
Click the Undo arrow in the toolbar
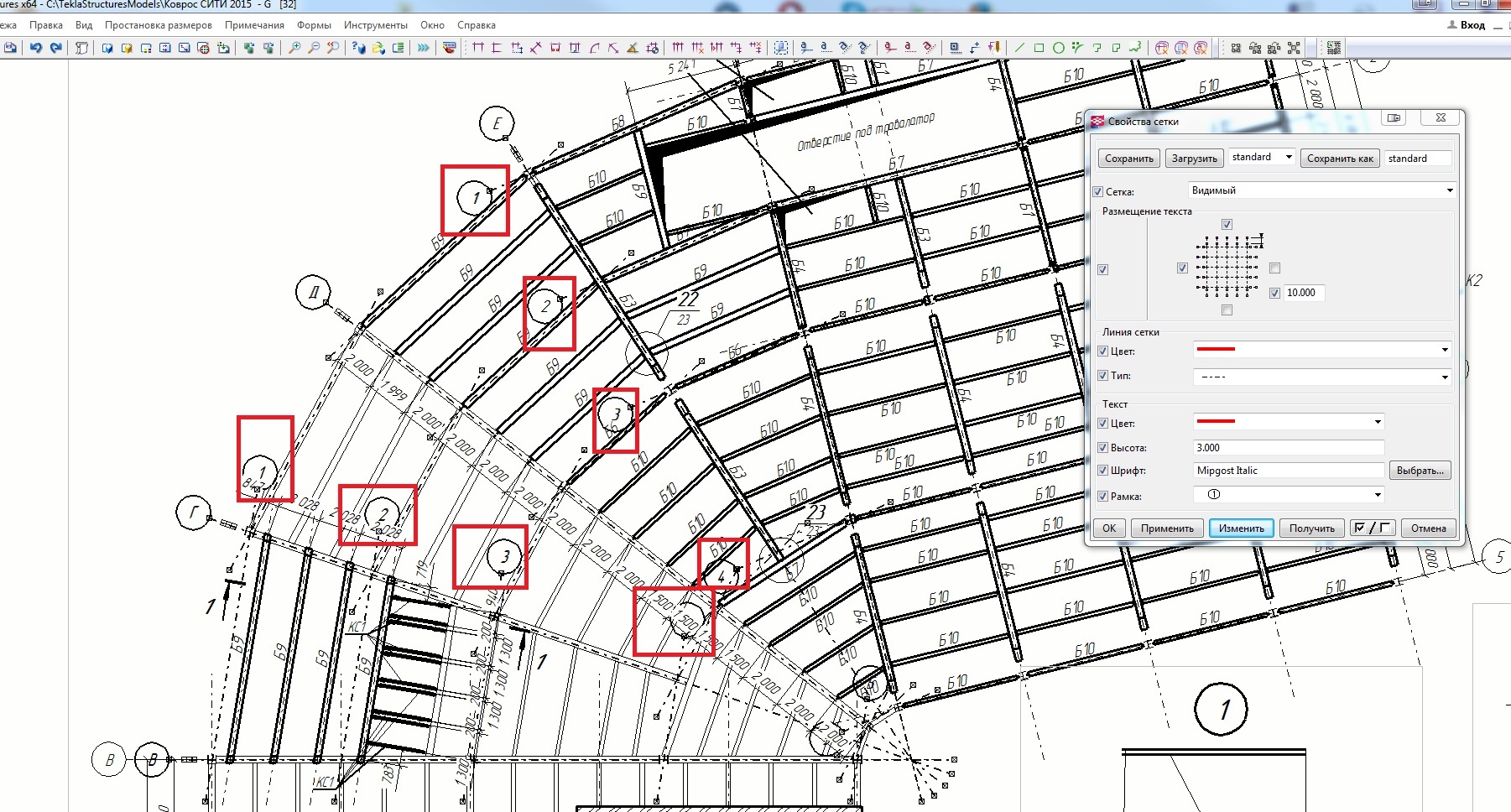(35, 48)
